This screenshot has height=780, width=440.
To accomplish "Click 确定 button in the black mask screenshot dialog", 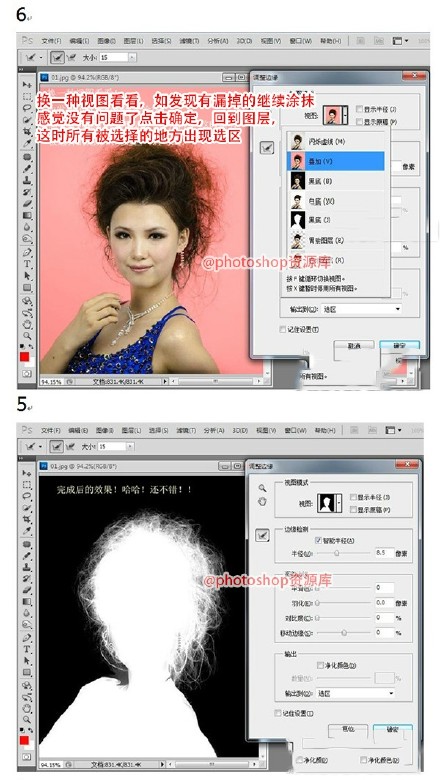I will [392, 729].
